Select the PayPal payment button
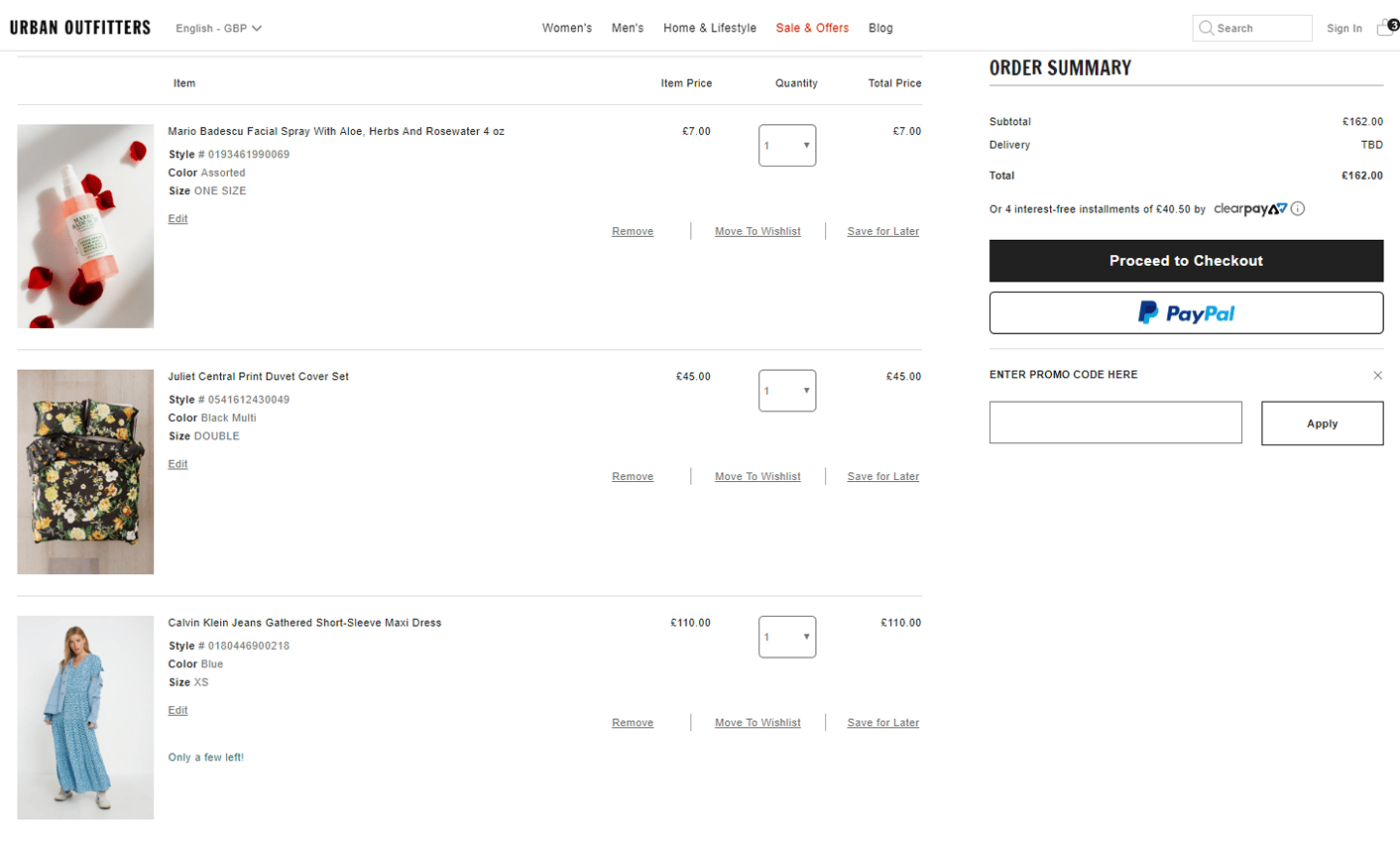Screen dimensions: 1400x841 coord(1186,312)
